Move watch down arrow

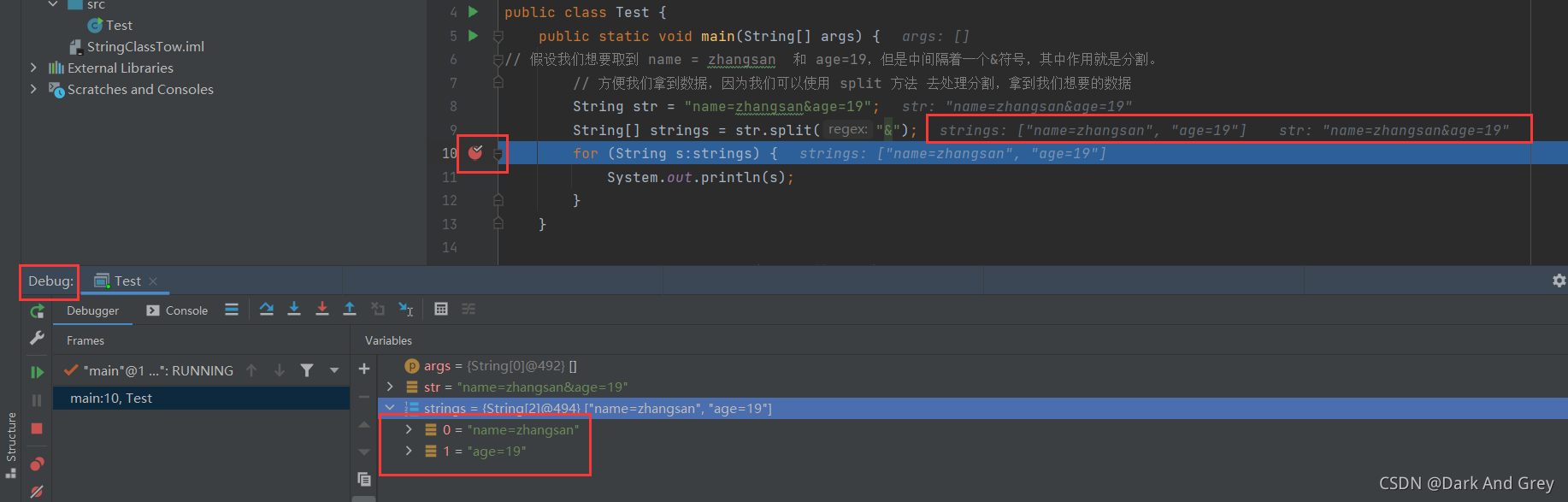(364, 452)
